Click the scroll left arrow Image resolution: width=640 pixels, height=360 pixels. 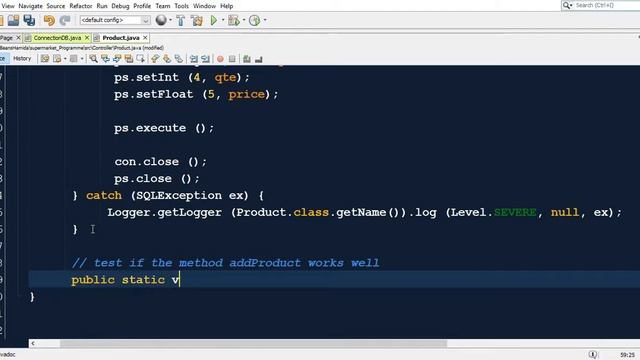(33, 343)
